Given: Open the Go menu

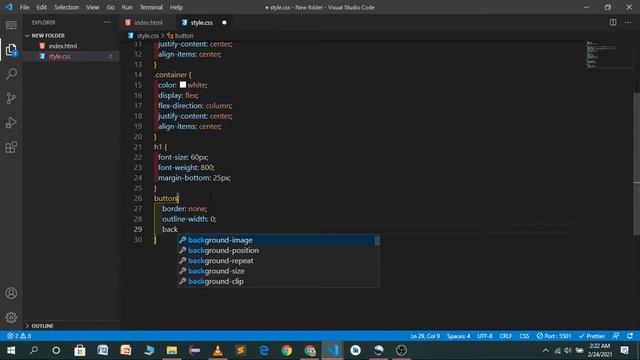Looking at the screenshot, I should (x=111, y=7).
